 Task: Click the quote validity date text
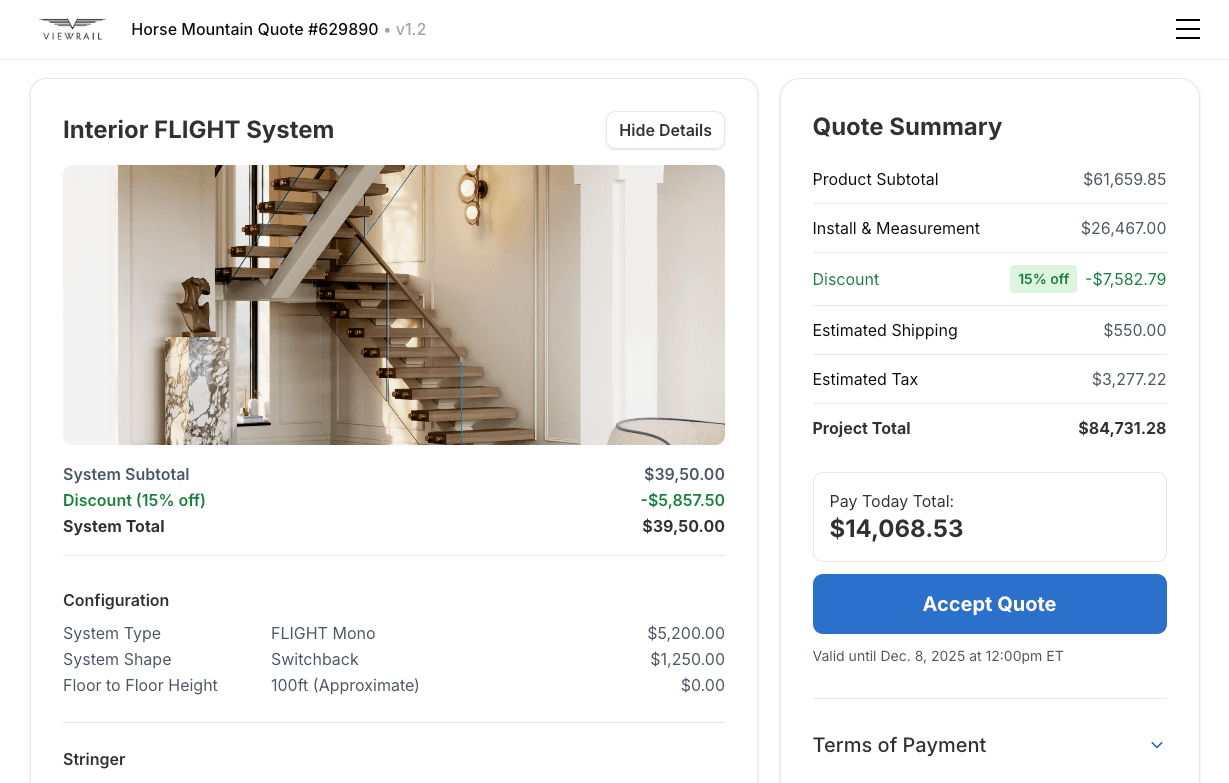pos(937,657)
